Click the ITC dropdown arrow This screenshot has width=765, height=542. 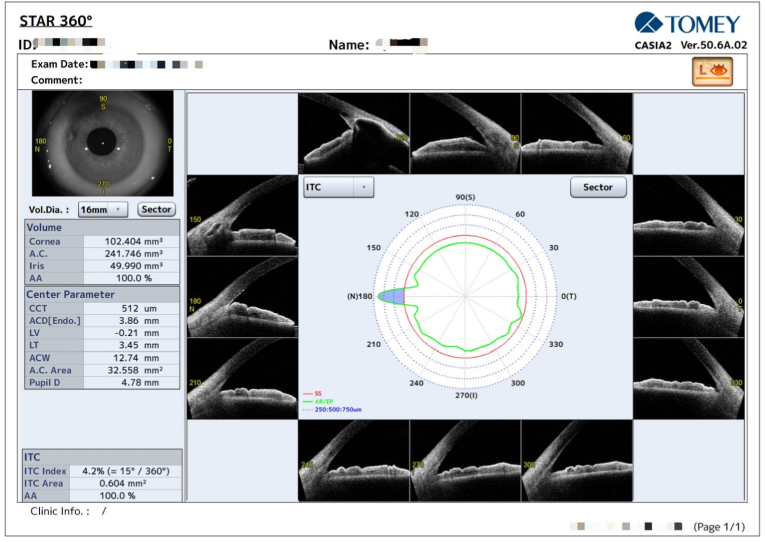(363, 187)
